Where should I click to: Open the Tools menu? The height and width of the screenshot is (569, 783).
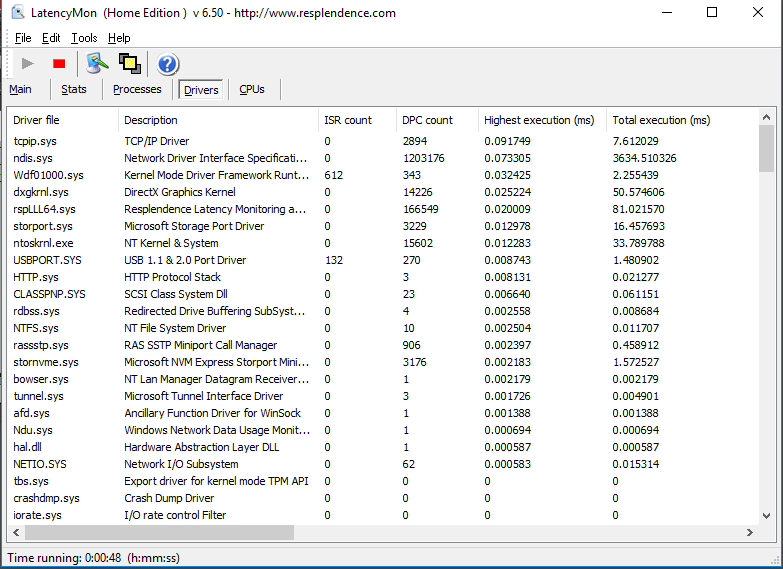84,38
